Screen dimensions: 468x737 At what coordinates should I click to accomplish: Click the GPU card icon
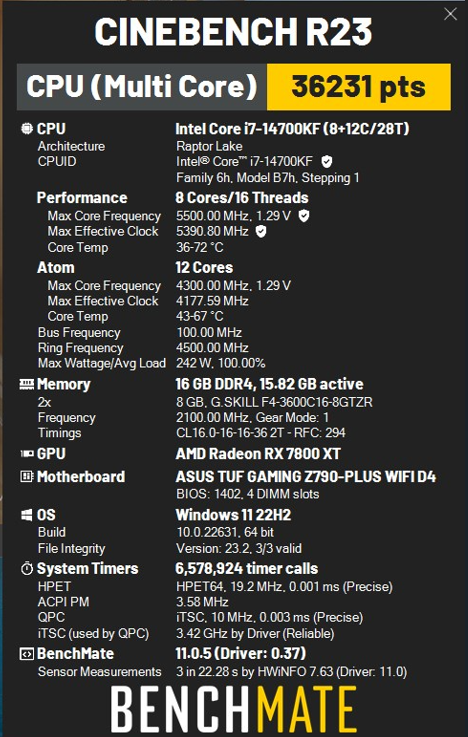tap(27, 454)
